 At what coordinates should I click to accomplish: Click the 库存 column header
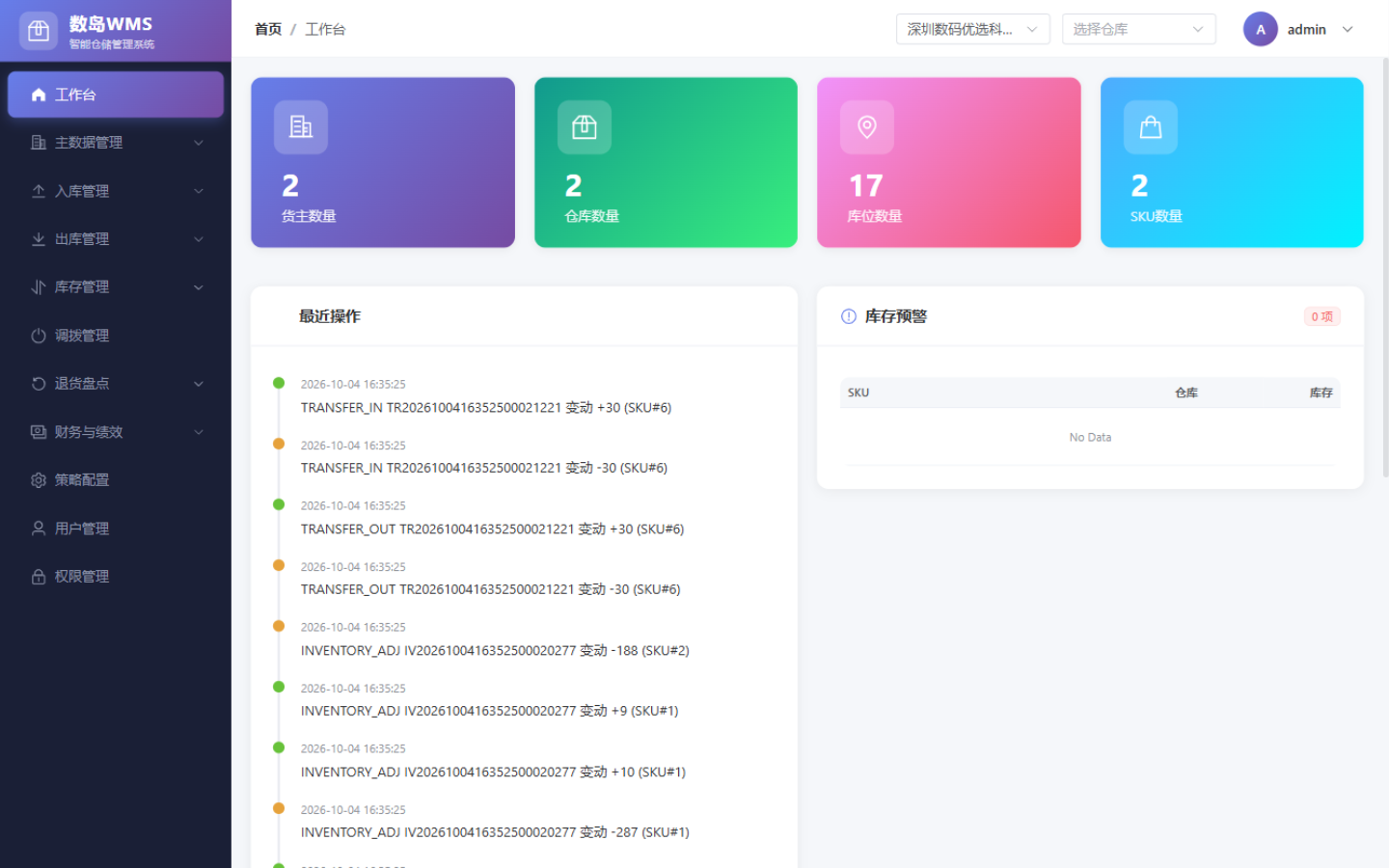click(1321, 393)
